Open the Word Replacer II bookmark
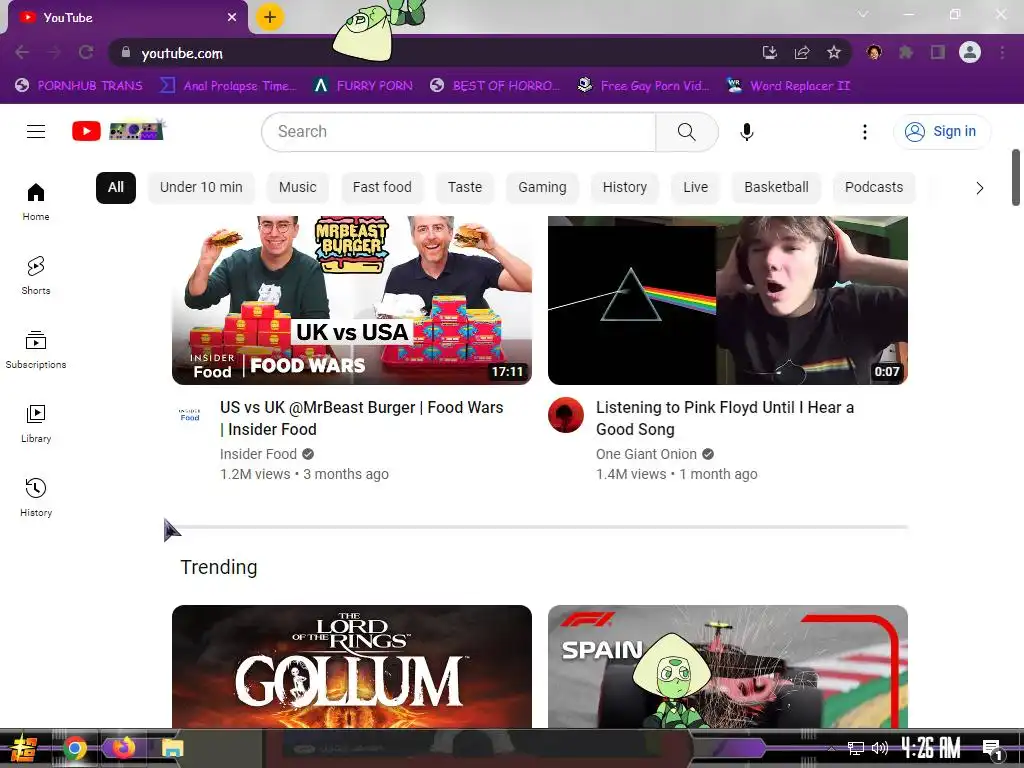 pos(789,86)
